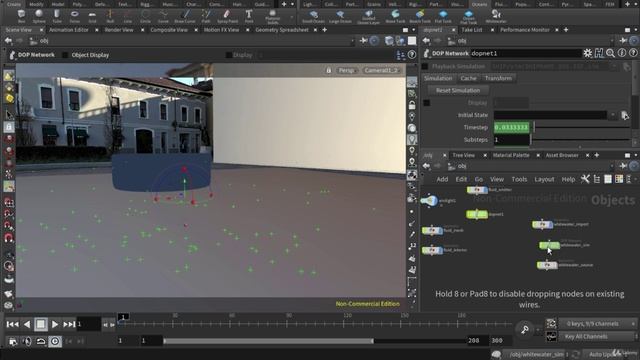The image size is (640, 360).
Task: Select the Sphere shelf tool
Action: pos(39,16)
